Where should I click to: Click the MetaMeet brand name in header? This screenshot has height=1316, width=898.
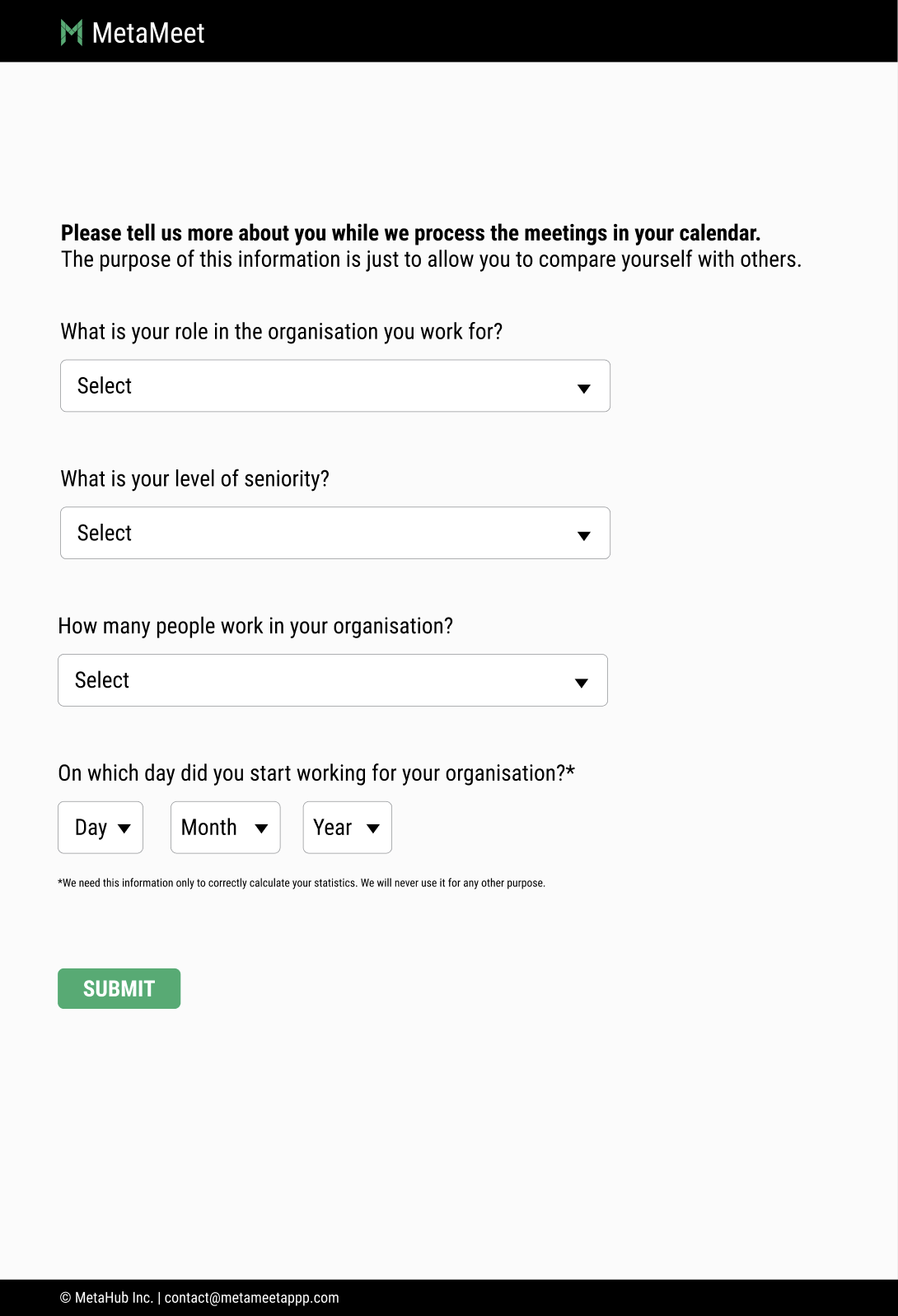point(148,33)
